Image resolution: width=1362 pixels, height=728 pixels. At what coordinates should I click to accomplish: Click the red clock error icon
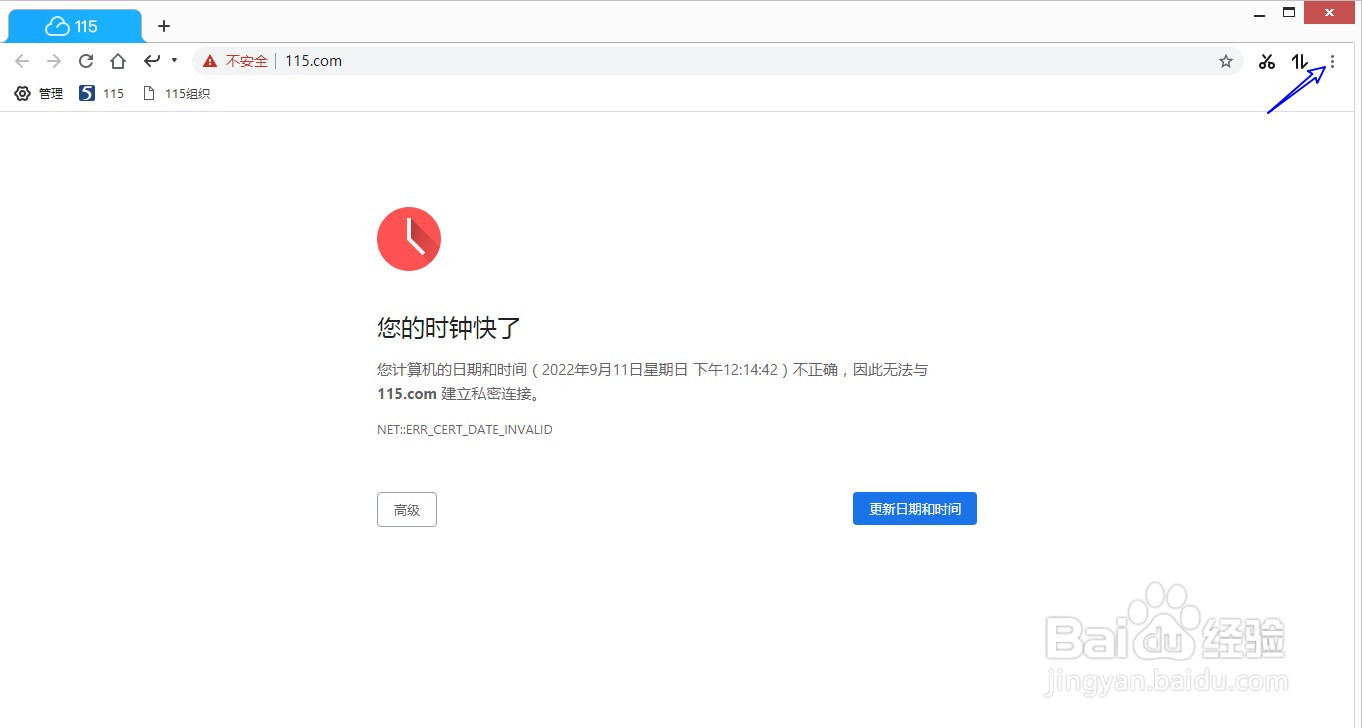[409, 239]
